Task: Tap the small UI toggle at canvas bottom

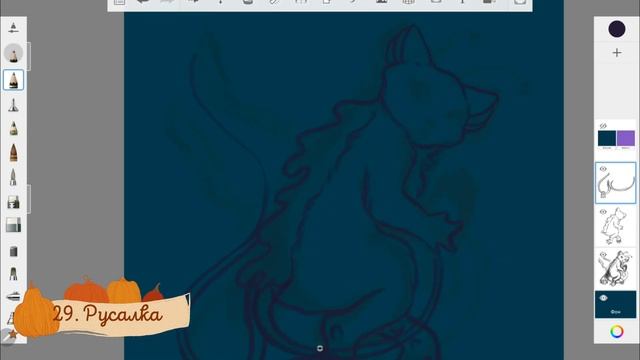Action: [x=320, y=348]
